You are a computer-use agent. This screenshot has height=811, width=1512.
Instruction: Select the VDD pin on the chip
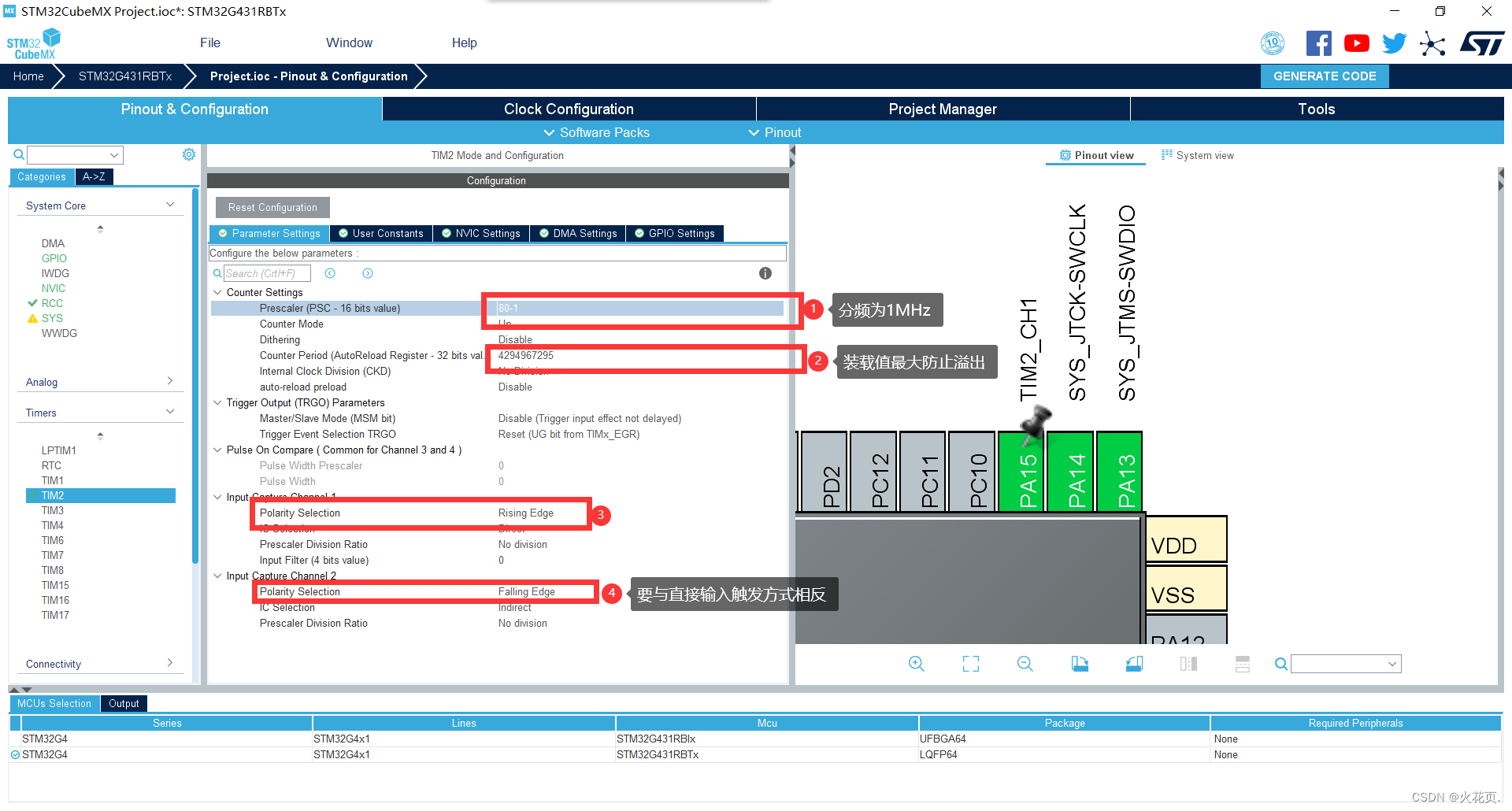[x=1187, y=539]
